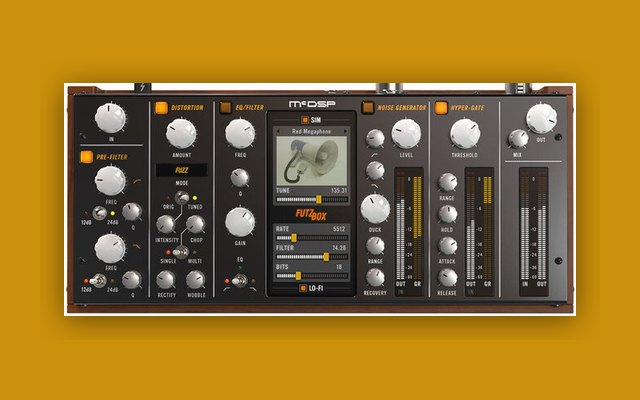Click the Hyper-Gate RANGE knob

point(447,182)
